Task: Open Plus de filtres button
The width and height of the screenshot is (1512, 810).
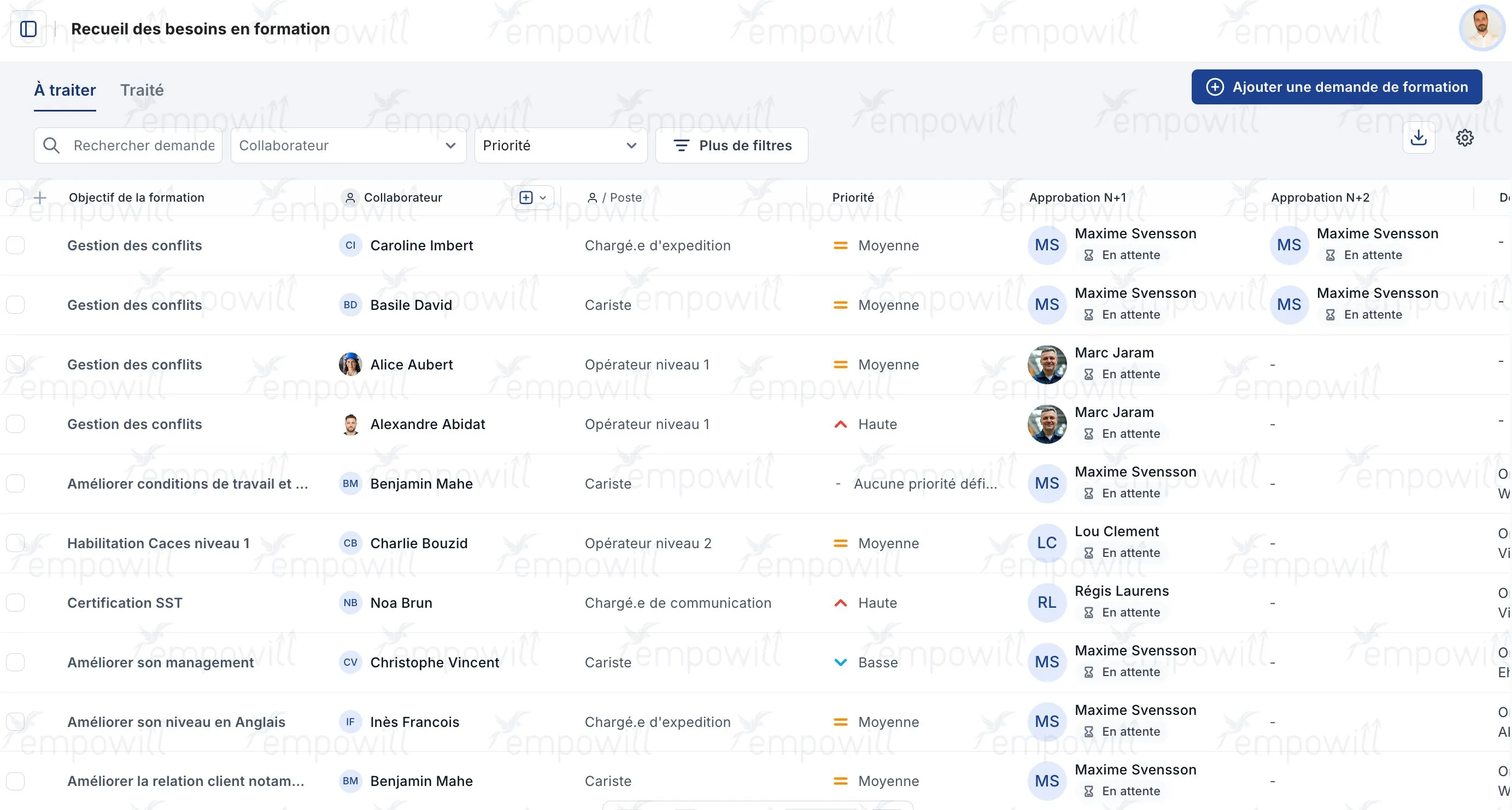Action: 731,145
